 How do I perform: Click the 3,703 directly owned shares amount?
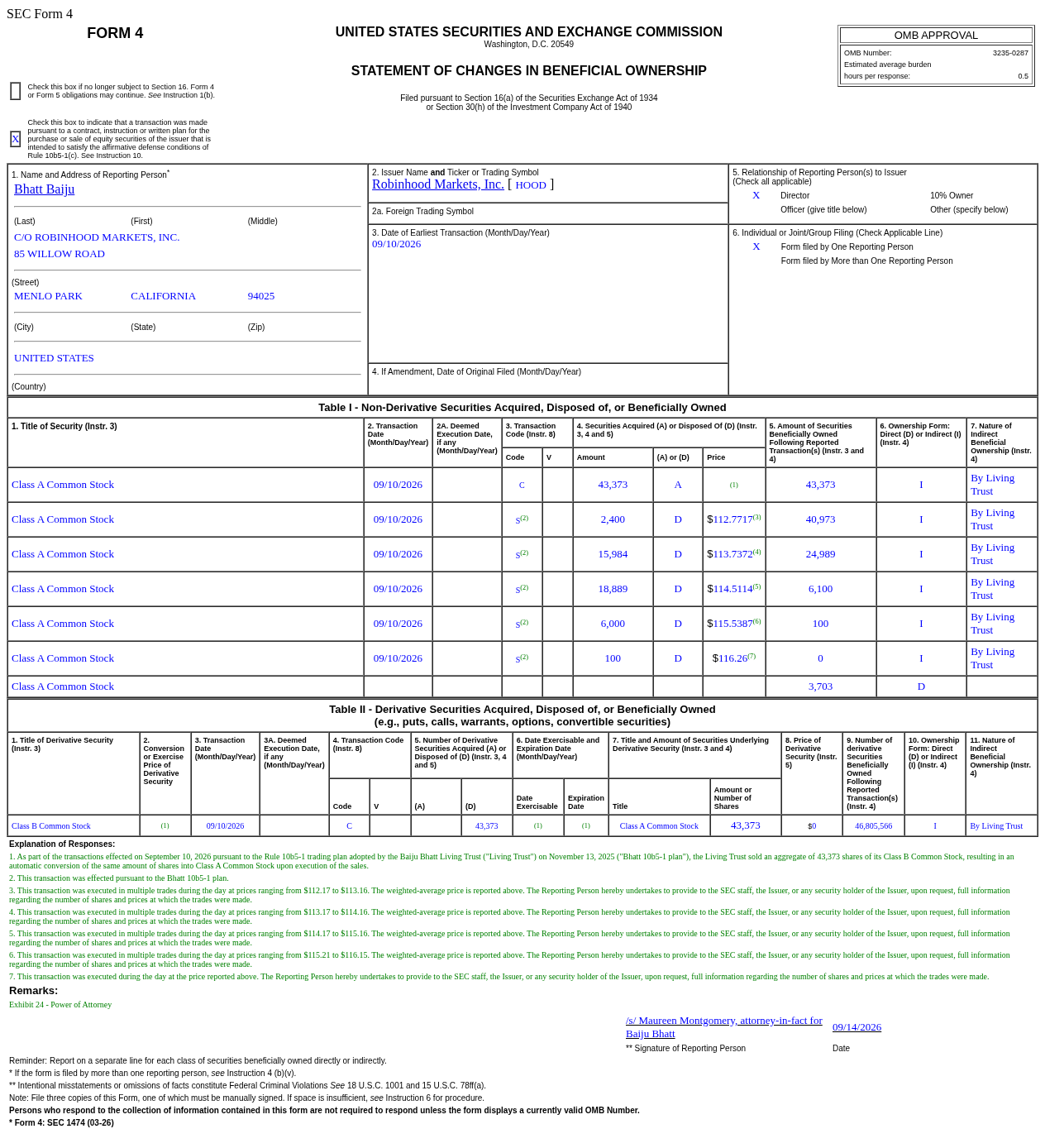[x=820, y=686]
